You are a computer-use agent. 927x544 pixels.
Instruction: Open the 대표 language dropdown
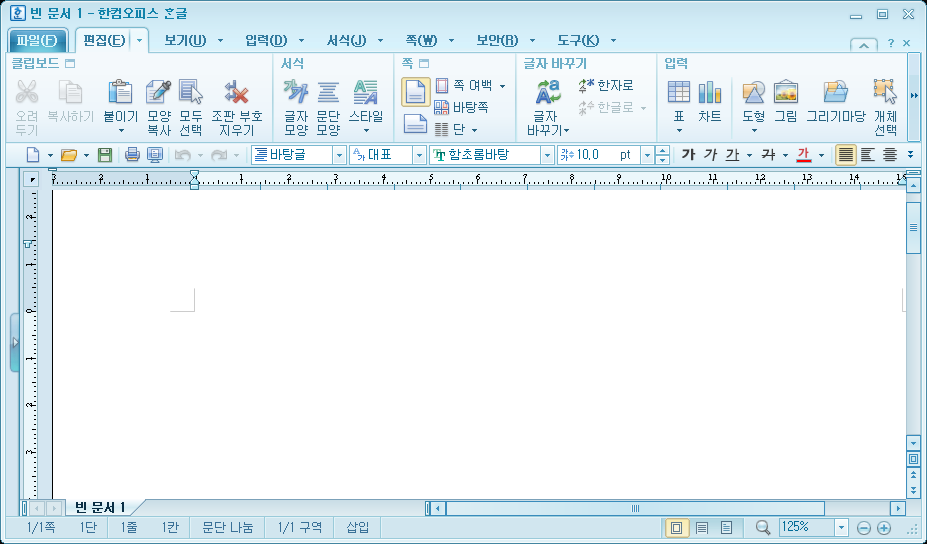[419, 156]
